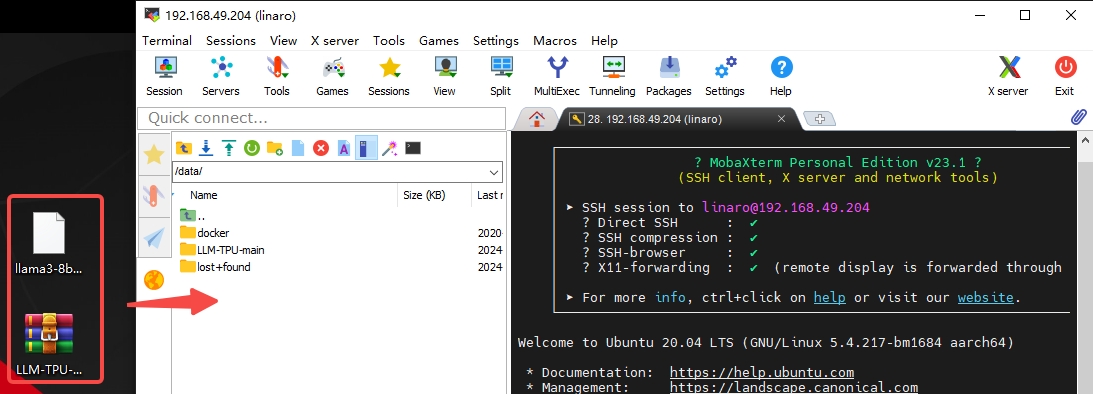The height and width of the screenshot is (394, 1093).
Task: Open the Sessions menu
Action: (x=231, y=40)
